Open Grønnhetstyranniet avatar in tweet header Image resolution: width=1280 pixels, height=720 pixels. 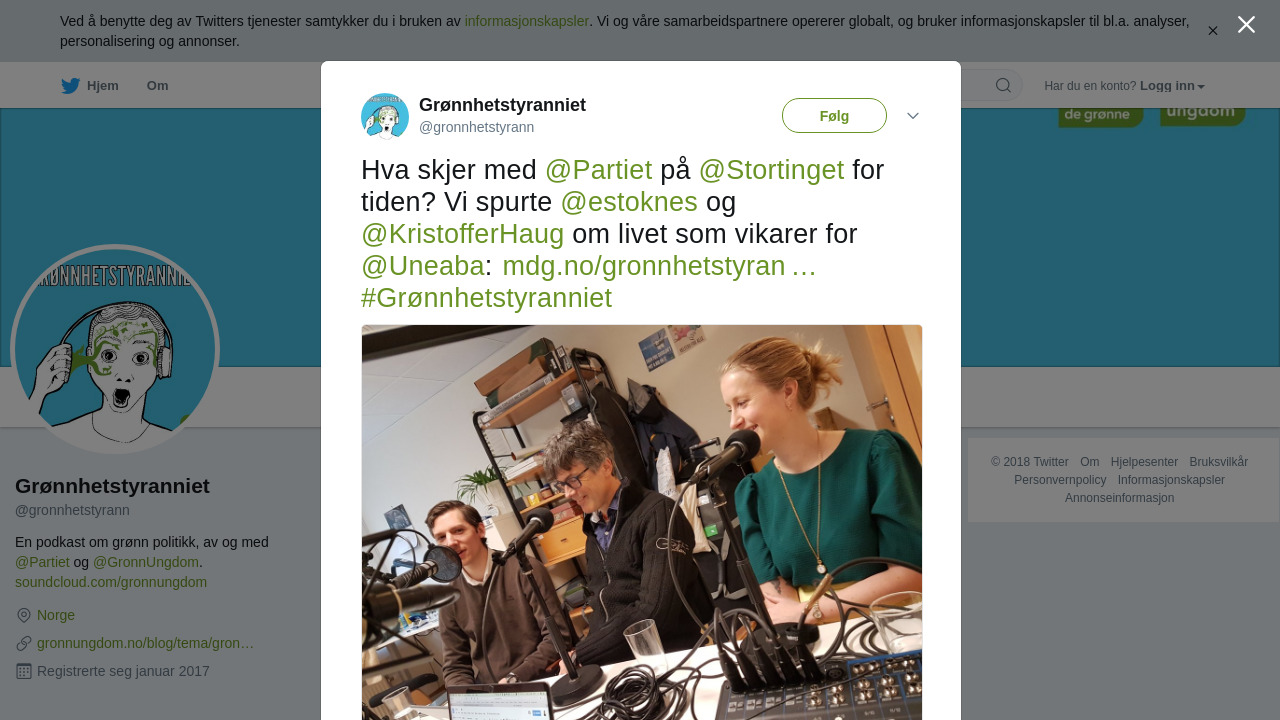click(385, 116)
